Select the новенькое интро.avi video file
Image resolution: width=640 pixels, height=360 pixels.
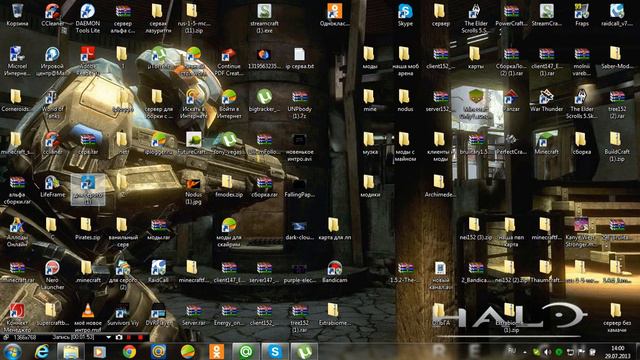point(299,148)
